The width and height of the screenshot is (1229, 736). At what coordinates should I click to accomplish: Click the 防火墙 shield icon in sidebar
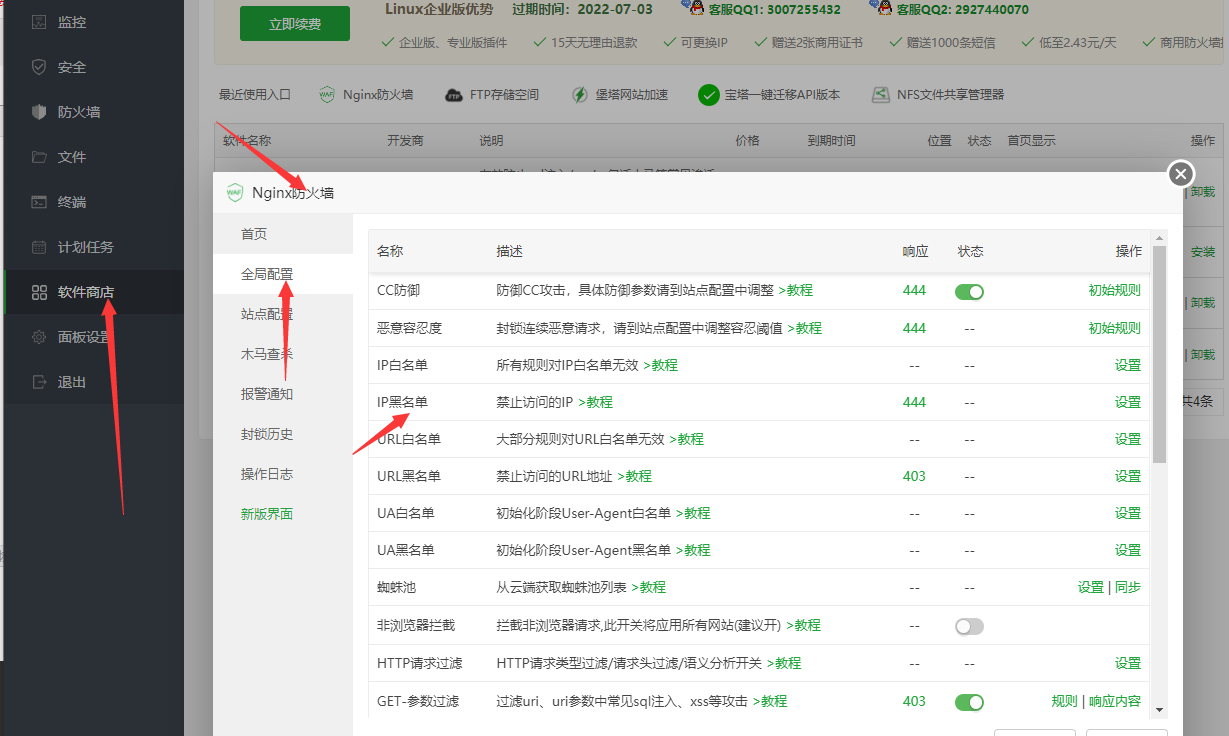[x=39, y=112]
